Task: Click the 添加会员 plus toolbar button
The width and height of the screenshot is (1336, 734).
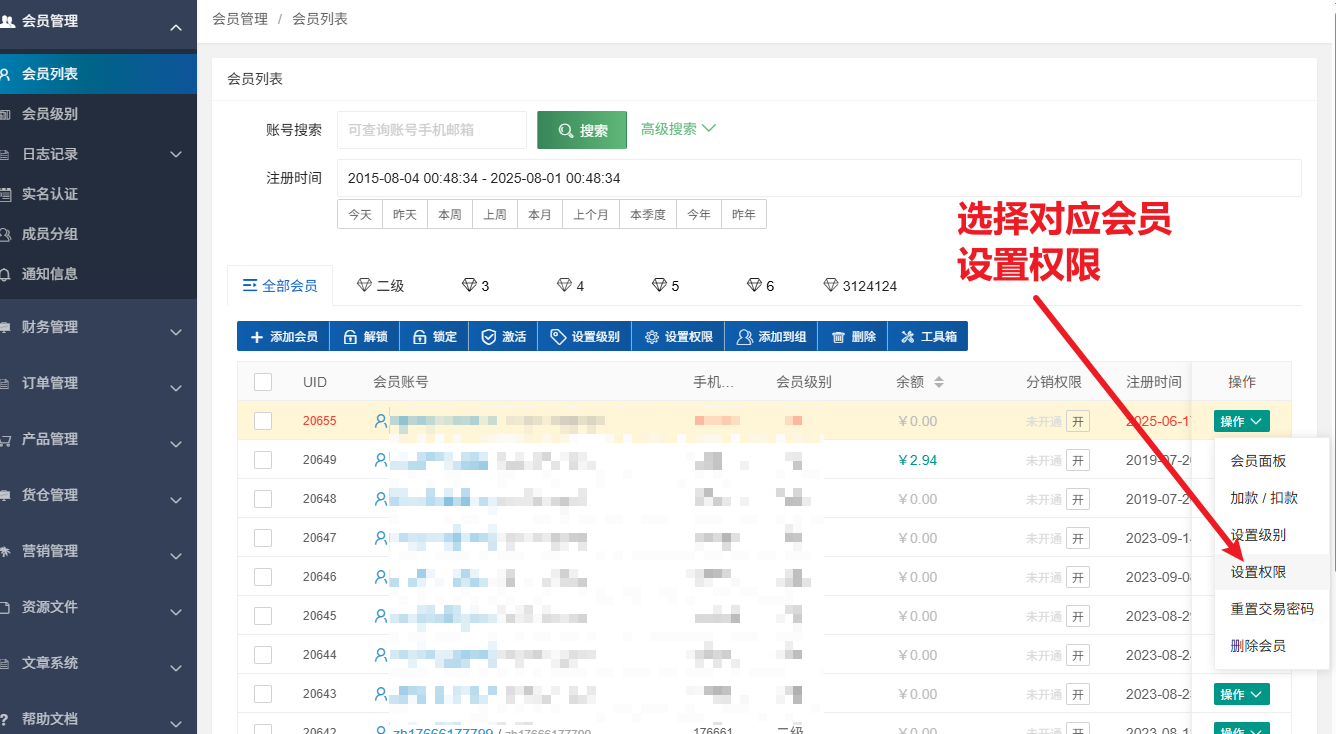Action: (283, 337)
